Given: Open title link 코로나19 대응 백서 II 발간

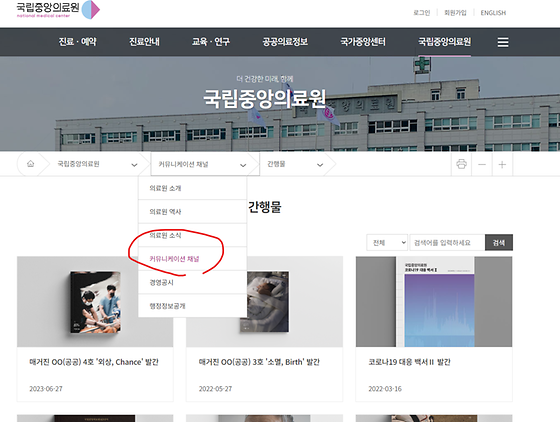Looking at the screenshot, I should [x=409, y=362].
